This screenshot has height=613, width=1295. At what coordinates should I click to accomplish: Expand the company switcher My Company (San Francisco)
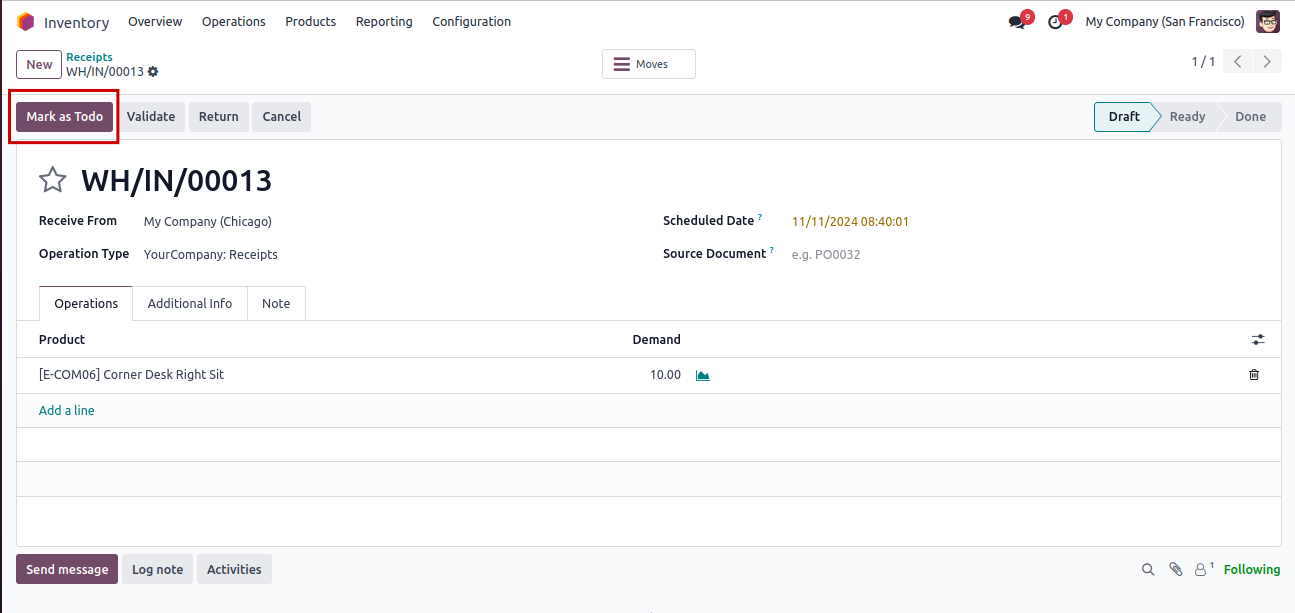click(x=1164, y=22)
